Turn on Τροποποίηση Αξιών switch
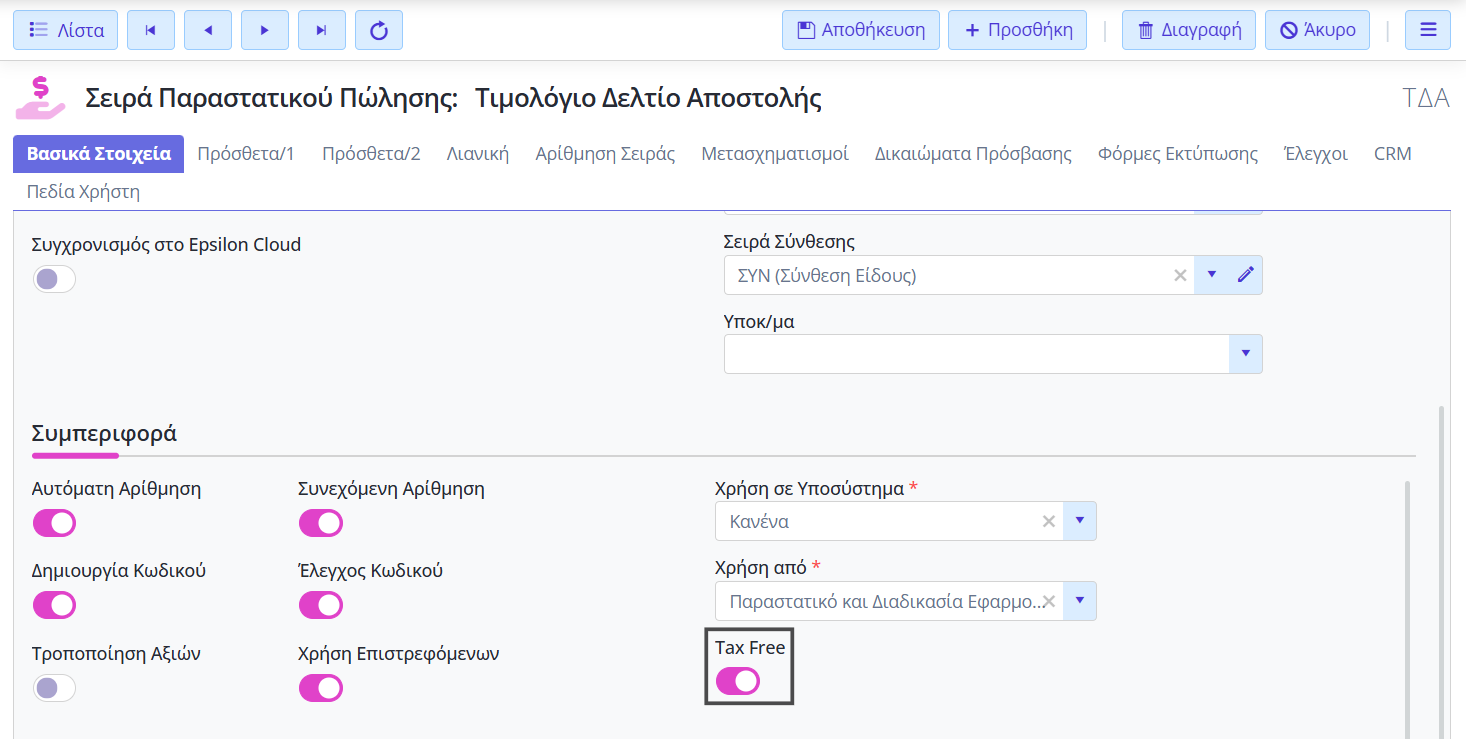Screen dimensions: 1466x739 54,688
